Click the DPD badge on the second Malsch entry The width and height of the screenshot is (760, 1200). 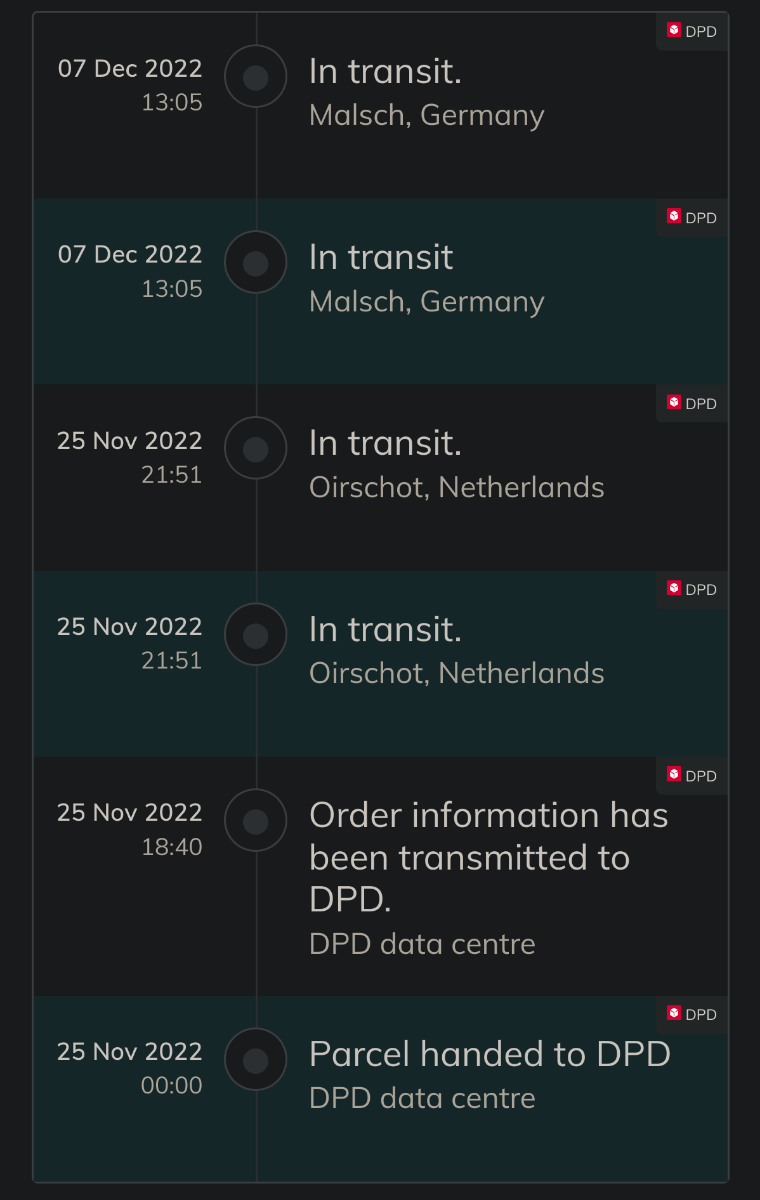pyautogui.click(x=692, y=217)
